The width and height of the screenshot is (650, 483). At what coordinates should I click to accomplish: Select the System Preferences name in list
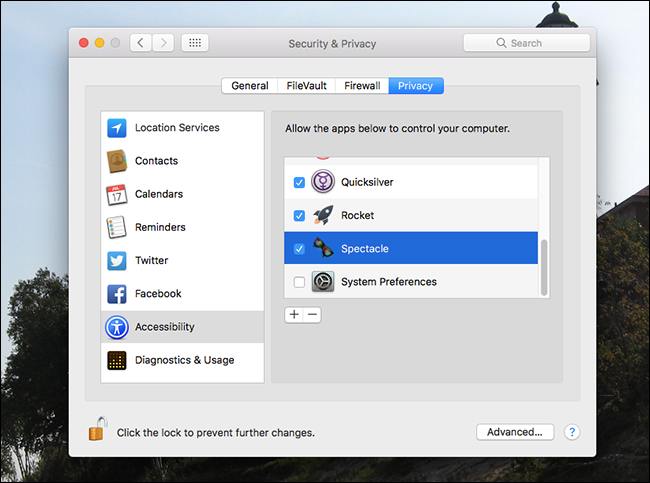tap(389, 282)
